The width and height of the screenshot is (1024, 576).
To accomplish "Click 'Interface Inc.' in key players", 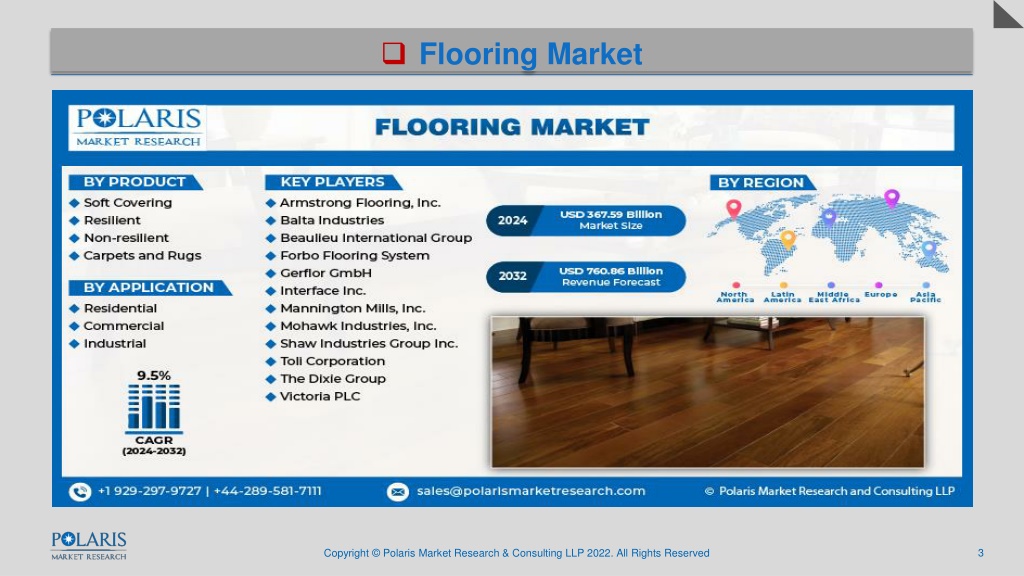I will click(323, 291).
